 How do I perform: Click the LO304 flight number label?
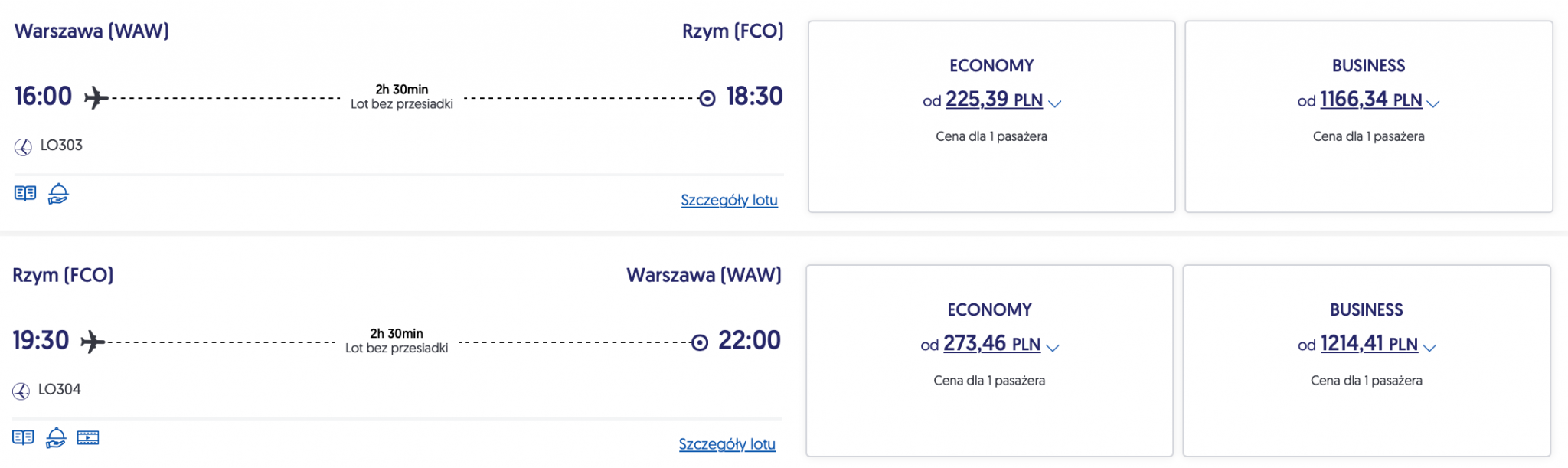click(x=60, y=389)
